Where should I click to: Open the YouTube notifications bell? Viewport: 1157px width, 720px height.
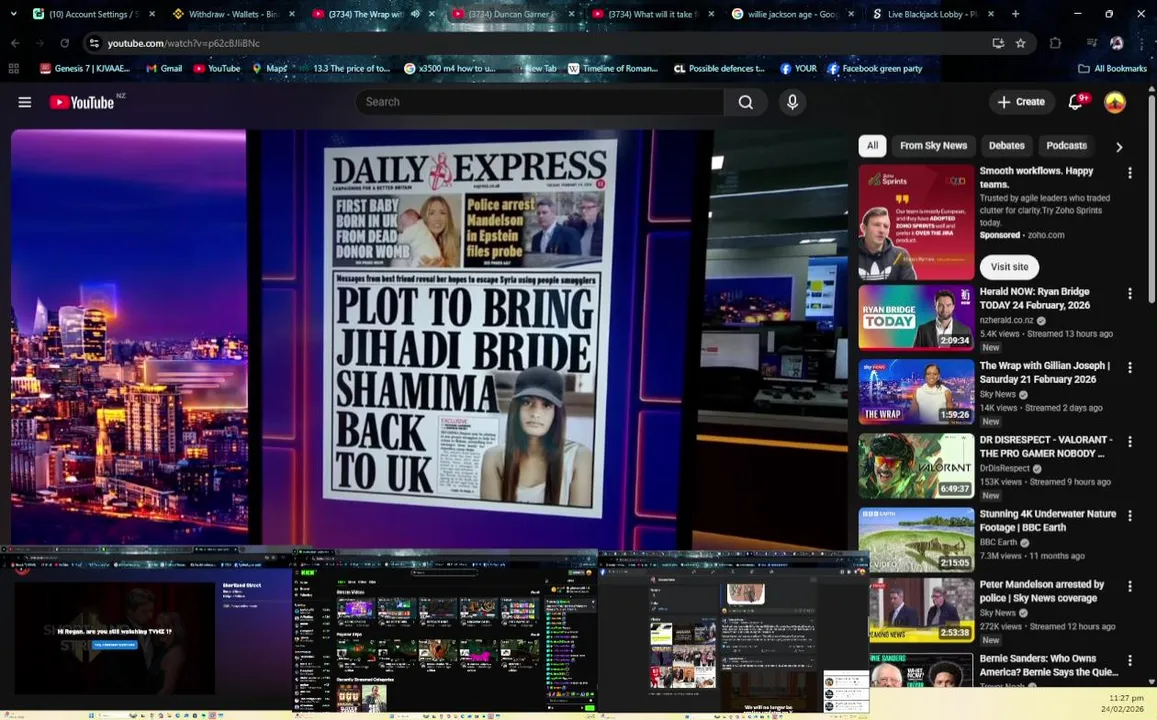click(1076, 102)
